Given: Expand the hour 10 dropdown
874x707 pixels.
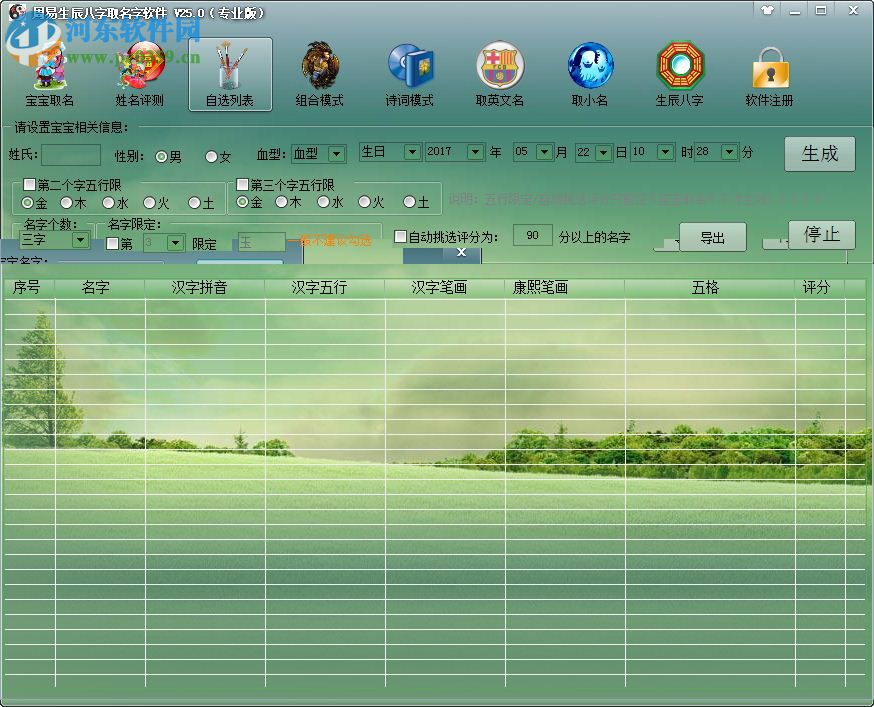Looking at the screenshot, I should click(665, 152).
